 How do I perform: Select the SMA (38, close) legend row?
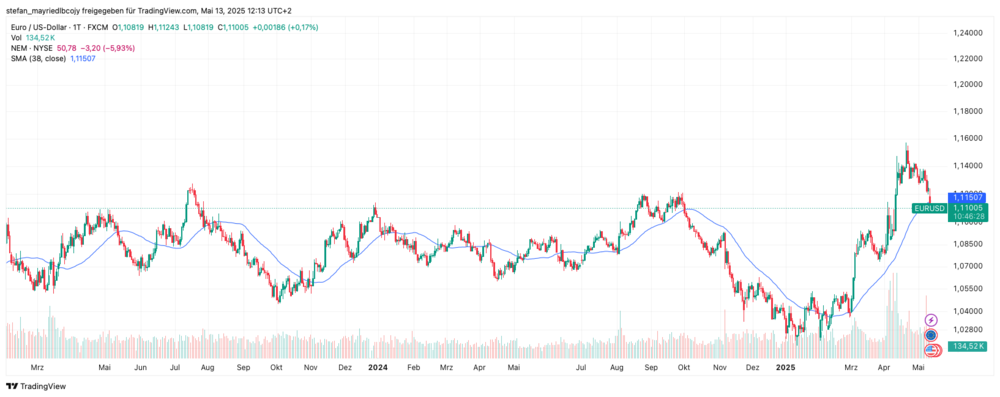[x=53, y=58]
